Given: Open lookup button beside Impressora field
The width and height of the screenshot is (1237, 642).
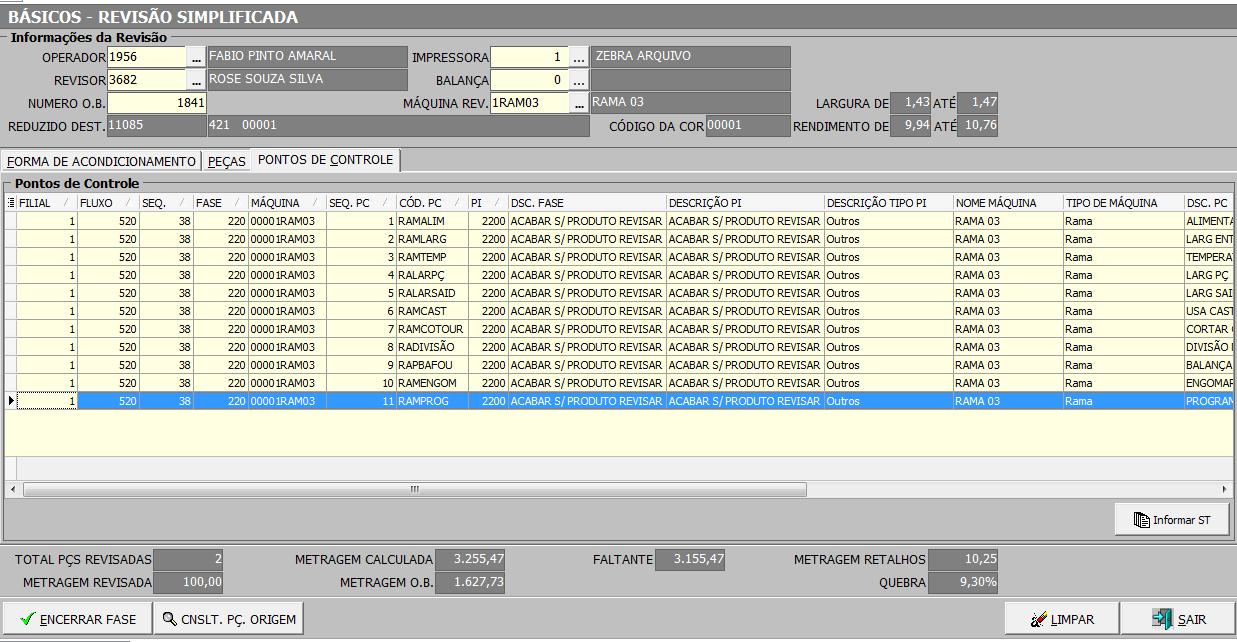Looking at the screenshot, I should point(579,58).
